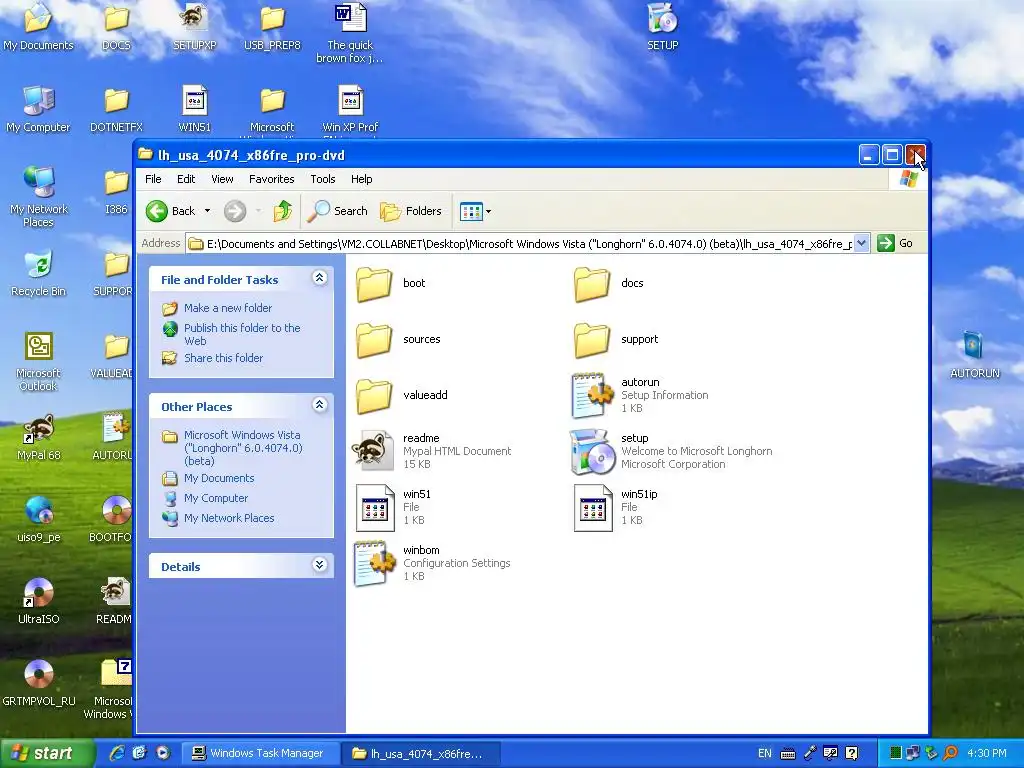Screen dimensions: 1024x768
Task: Click the magnifier icon in system tray
Action: [951, 754]
